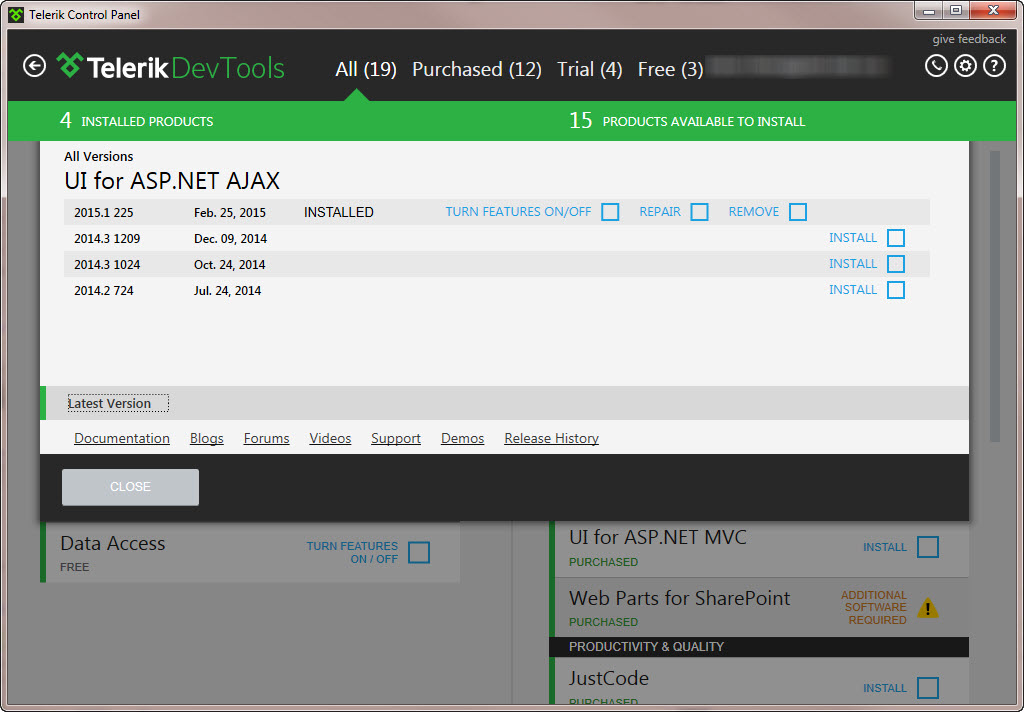
Task: Switch to the Purchased (12) tab
Action: [477, 69]
